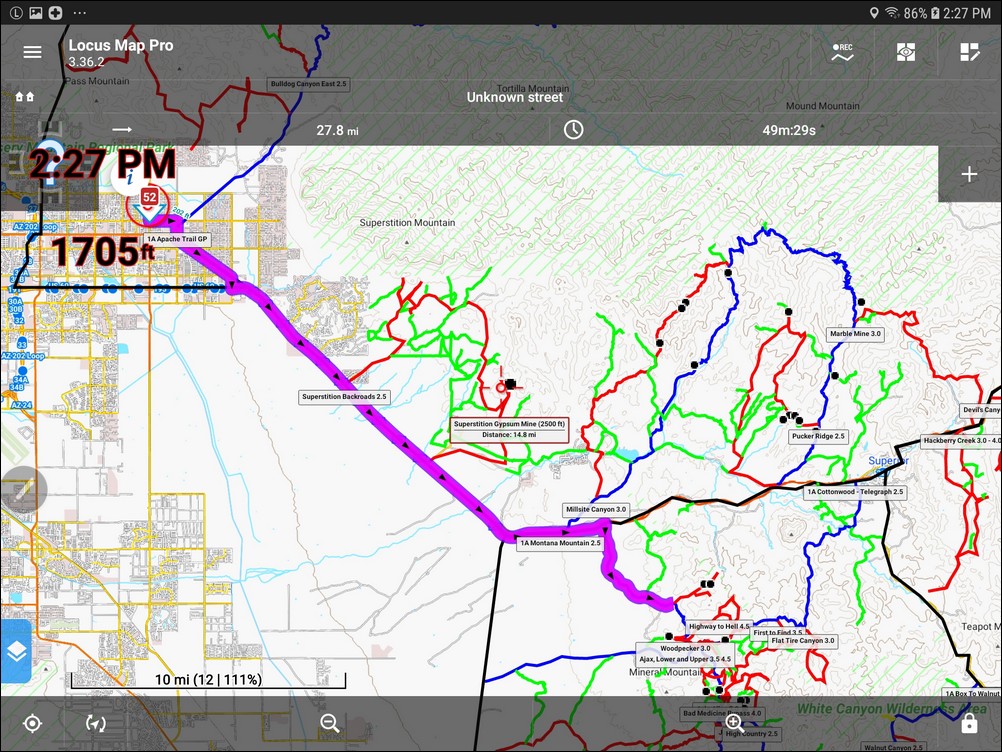Open the hamburger main menu
Image resolution: width=1002 pixels, height=752 pixels.
pos(32,52)
